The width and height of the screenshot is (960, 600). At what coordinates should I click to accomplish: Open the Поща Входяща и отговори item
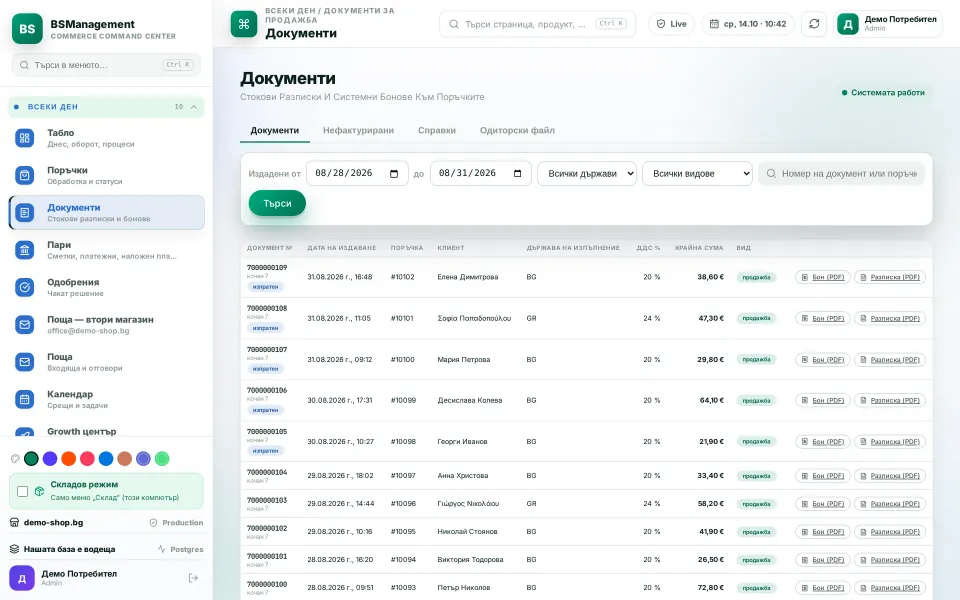point(106,362)
